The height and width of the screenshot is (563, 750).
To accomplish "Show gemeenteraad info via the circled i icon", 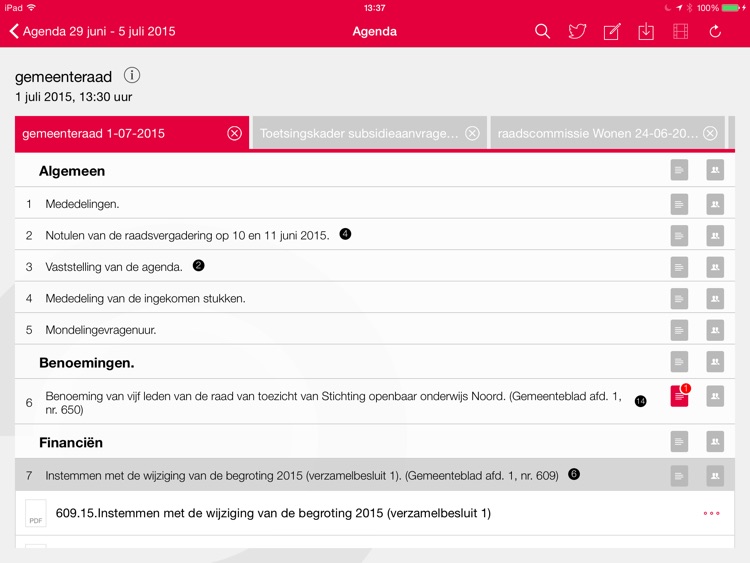I will pyautogui.click(x=132, y=76).
